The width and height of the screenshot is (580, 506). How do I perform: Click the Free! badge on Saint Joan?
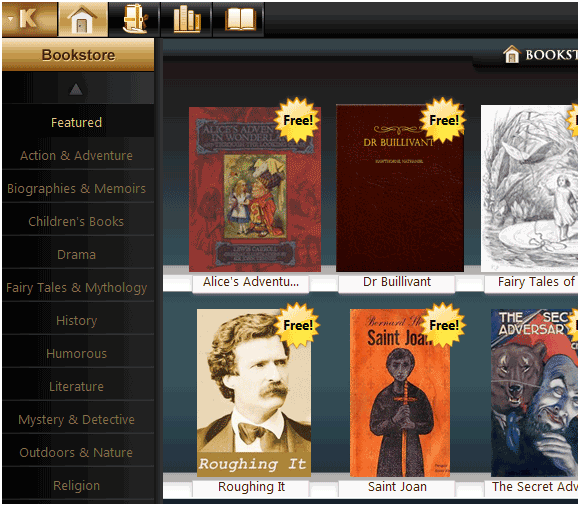443,325
